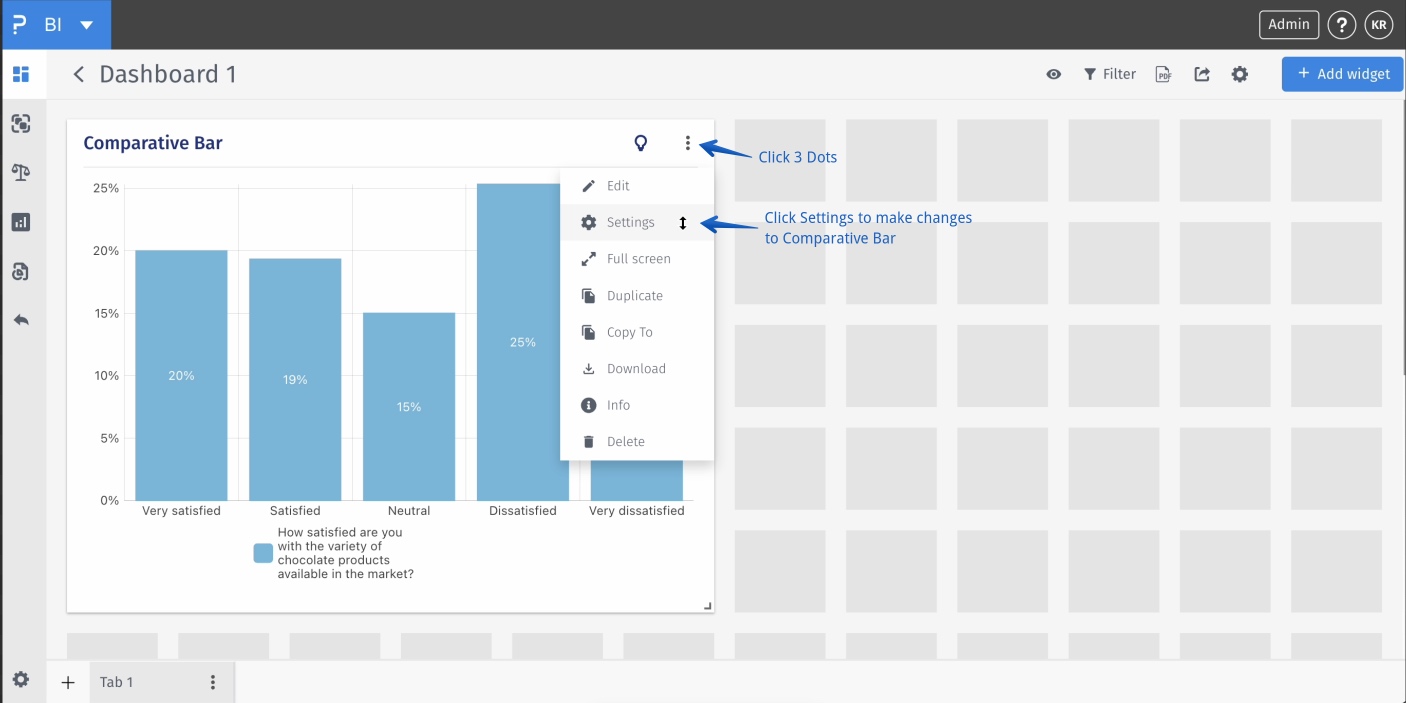
Task: Add new tab with plus icon
Action: tap(68, 682)
